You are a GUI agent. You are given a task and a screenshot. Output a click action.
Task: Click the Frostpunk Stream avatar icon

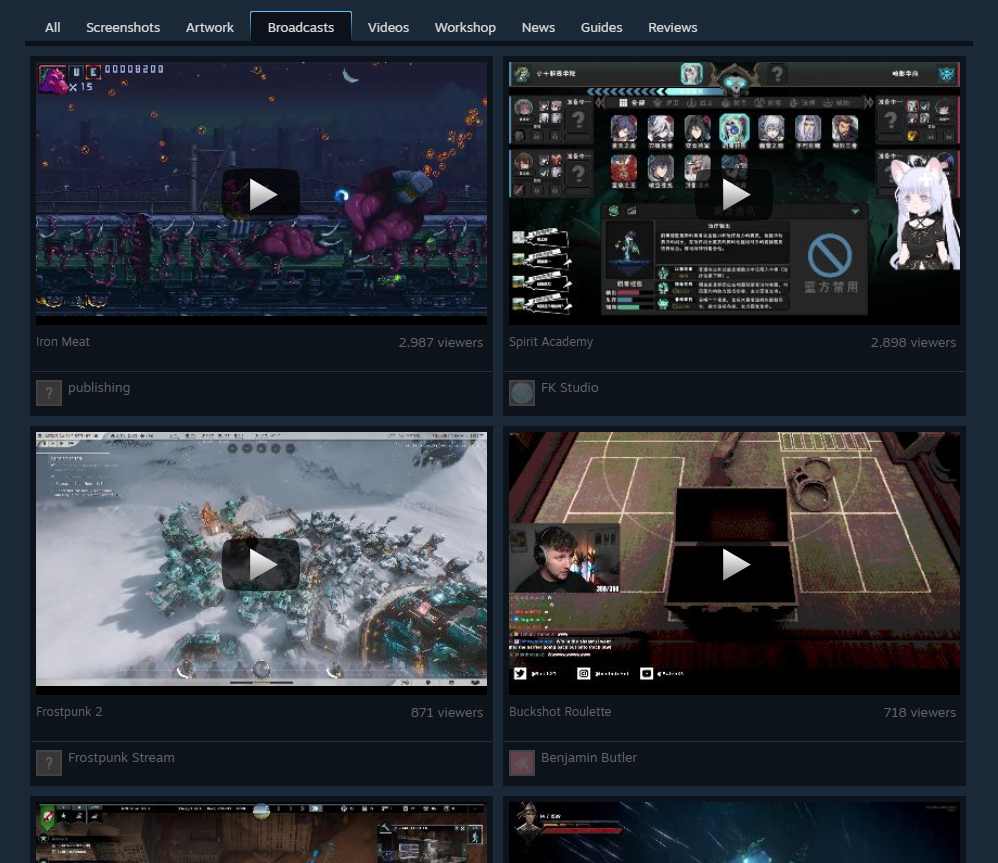(x=49, y=763)
